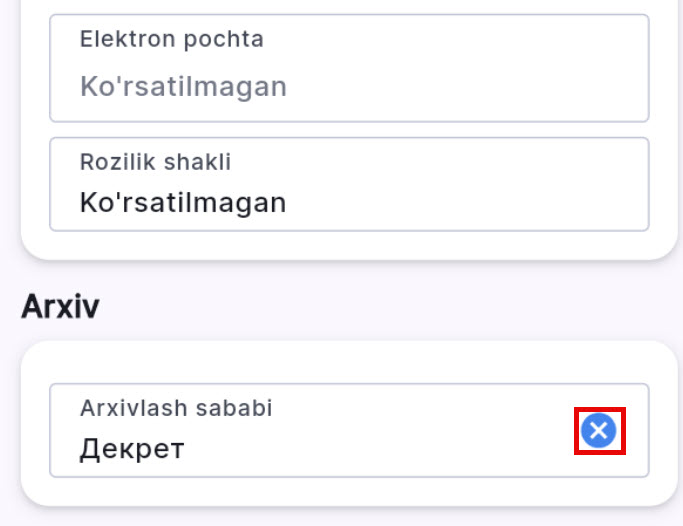Click the Декрет value text
This screenshot has height=526, width=683.
[132, 448]
